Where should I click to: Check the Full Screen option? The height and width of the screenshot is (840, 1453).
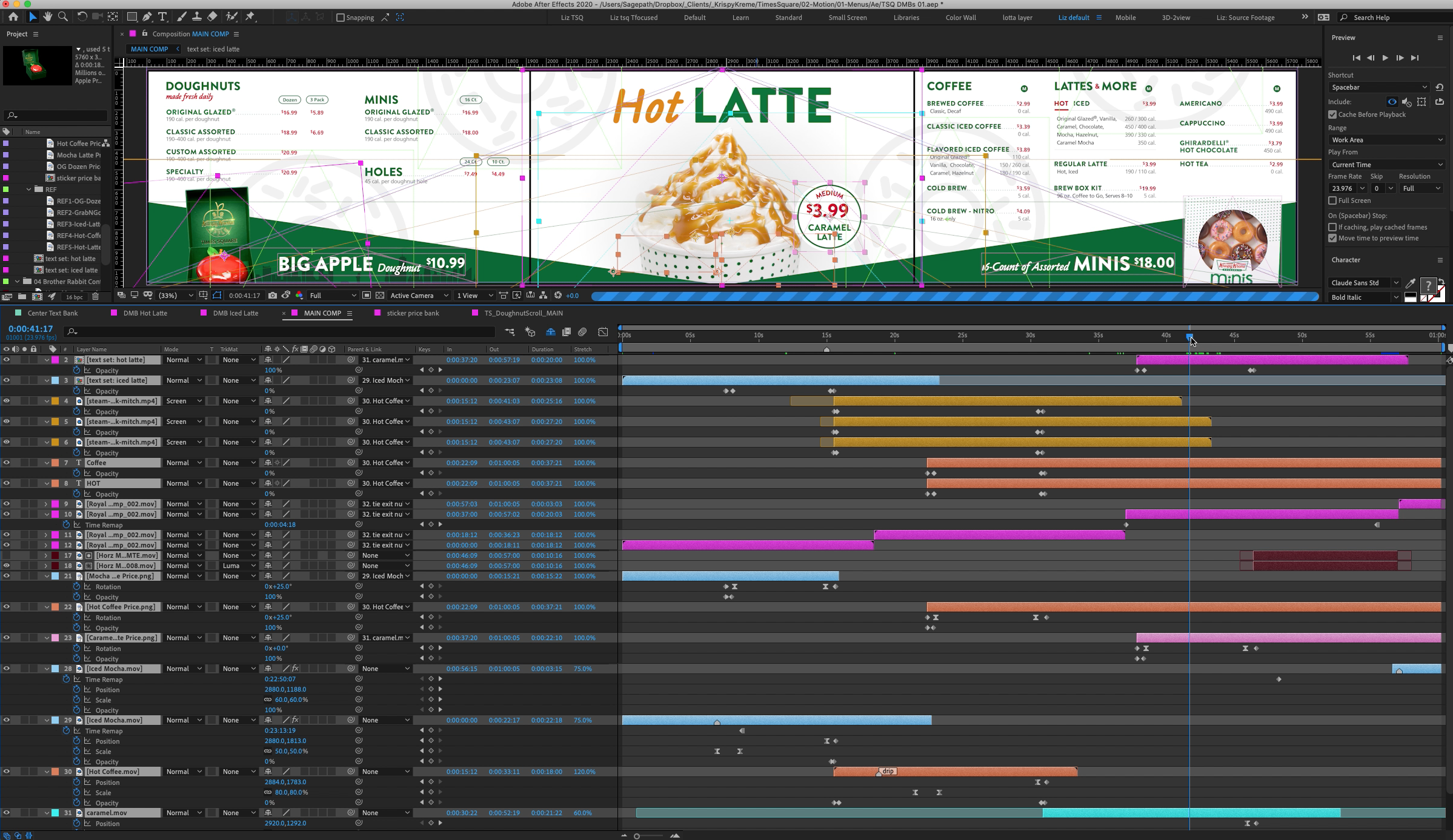[1332, 200]
